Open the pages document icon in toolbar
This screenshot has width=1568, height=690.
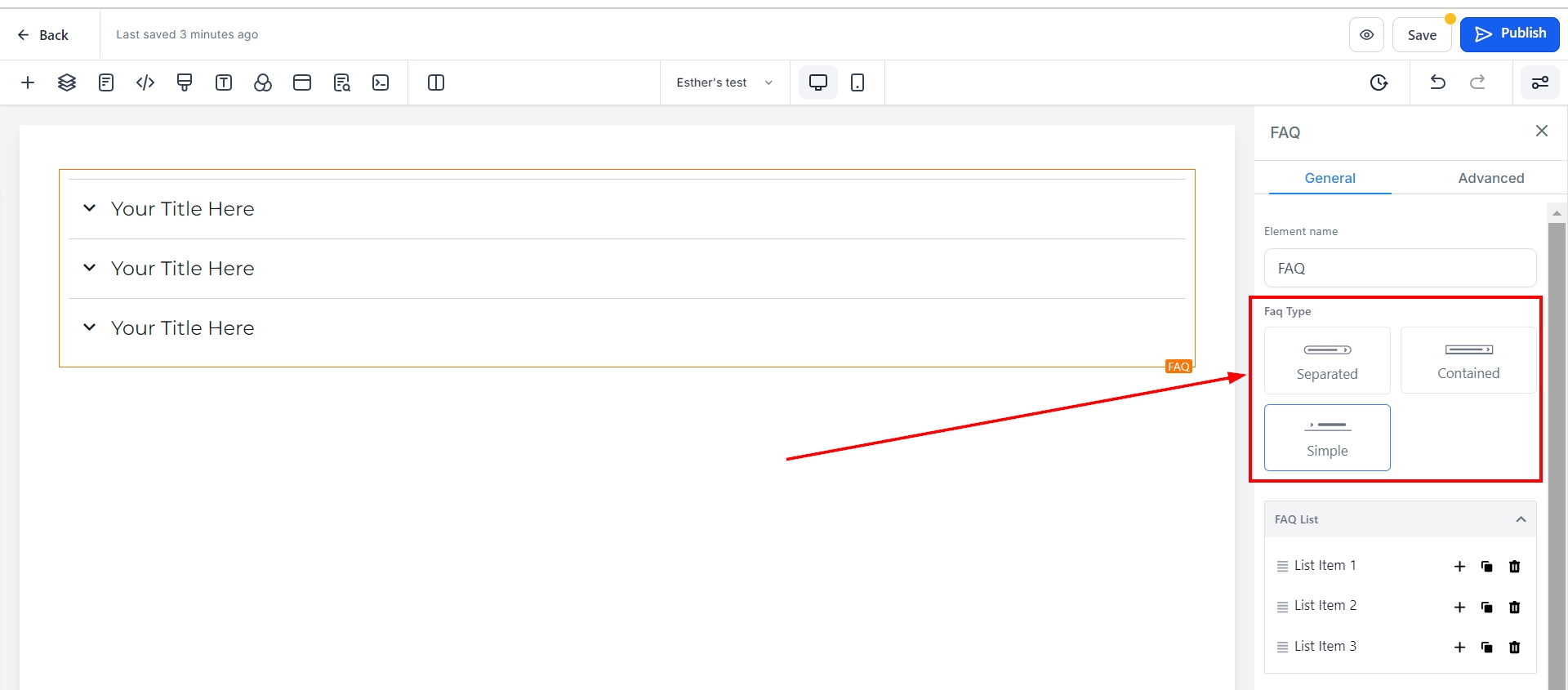pos(106,82)
